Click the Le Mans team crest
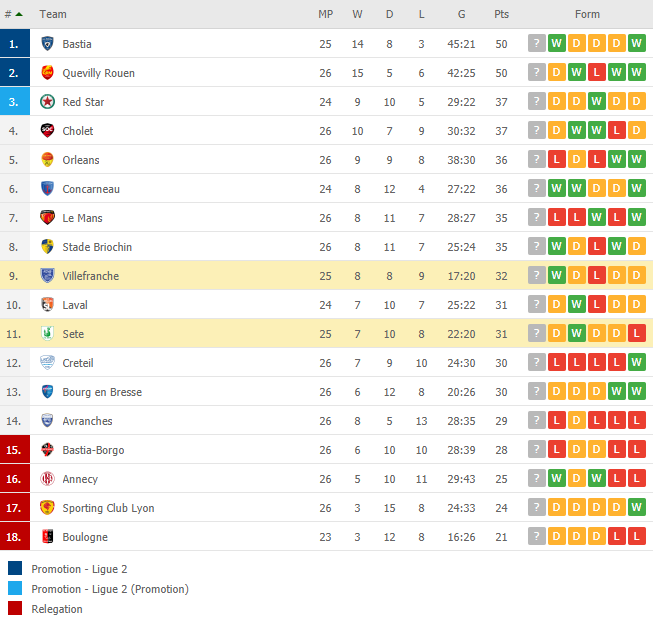 pos(47,217)
